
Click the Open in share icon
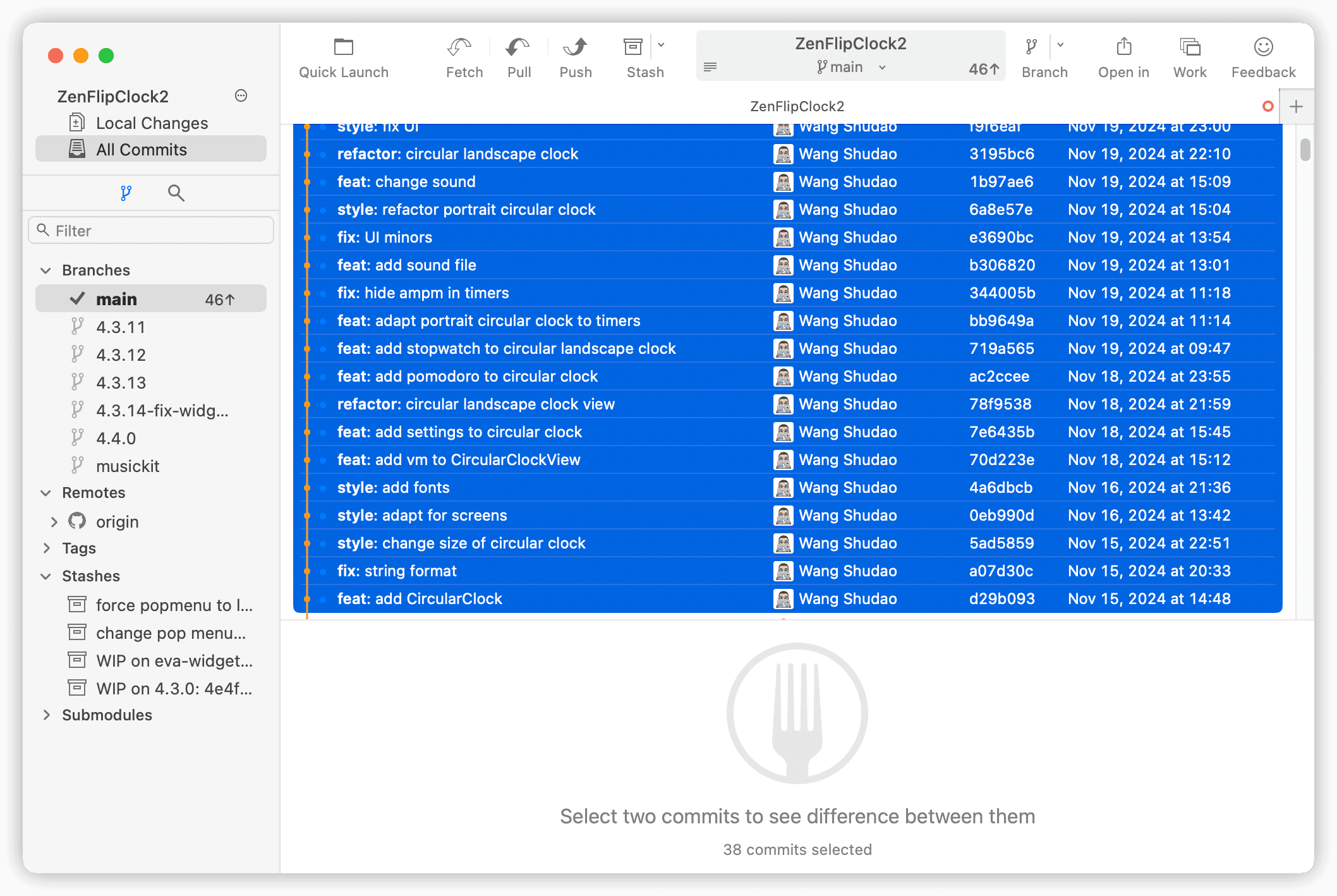(1123, 47)
